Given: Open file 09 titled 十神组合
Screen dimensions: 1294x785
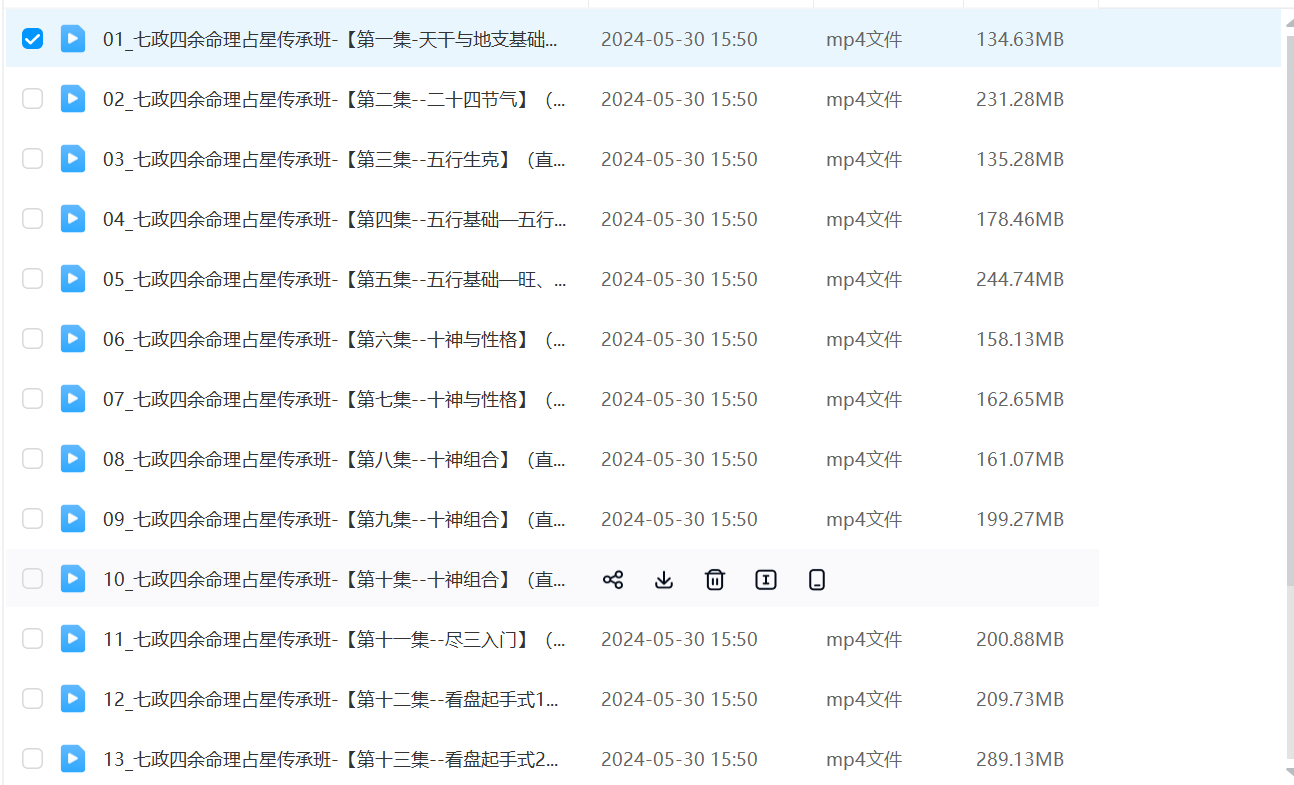Looking at the screenshot, I should click(334, 519).
